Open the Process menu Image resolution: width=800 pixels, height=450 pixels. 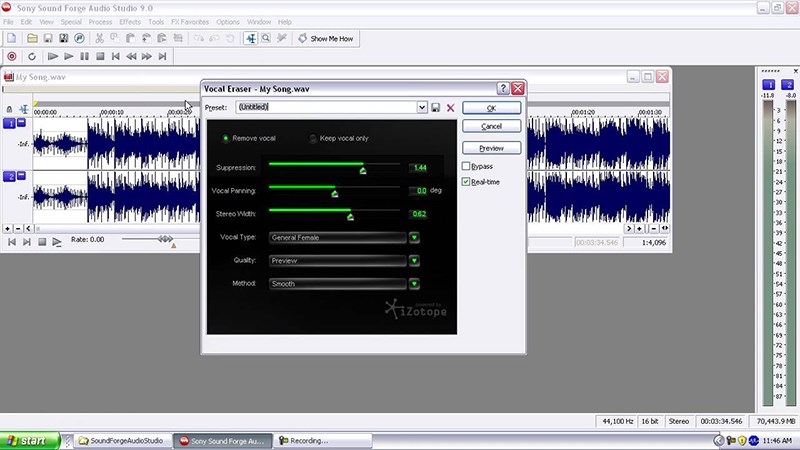tap(100, 22)
